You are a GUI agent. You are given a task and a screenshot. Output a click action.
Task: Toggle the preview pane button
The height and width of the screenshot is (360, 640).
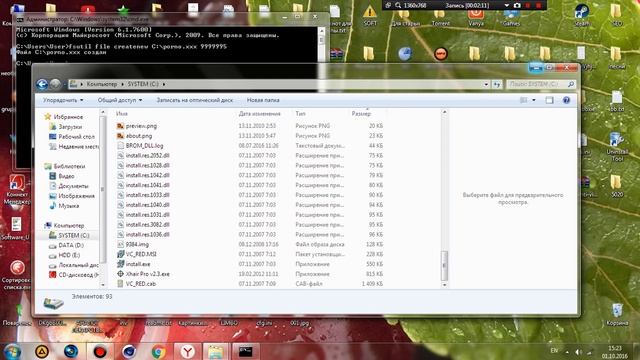point(549,100)
